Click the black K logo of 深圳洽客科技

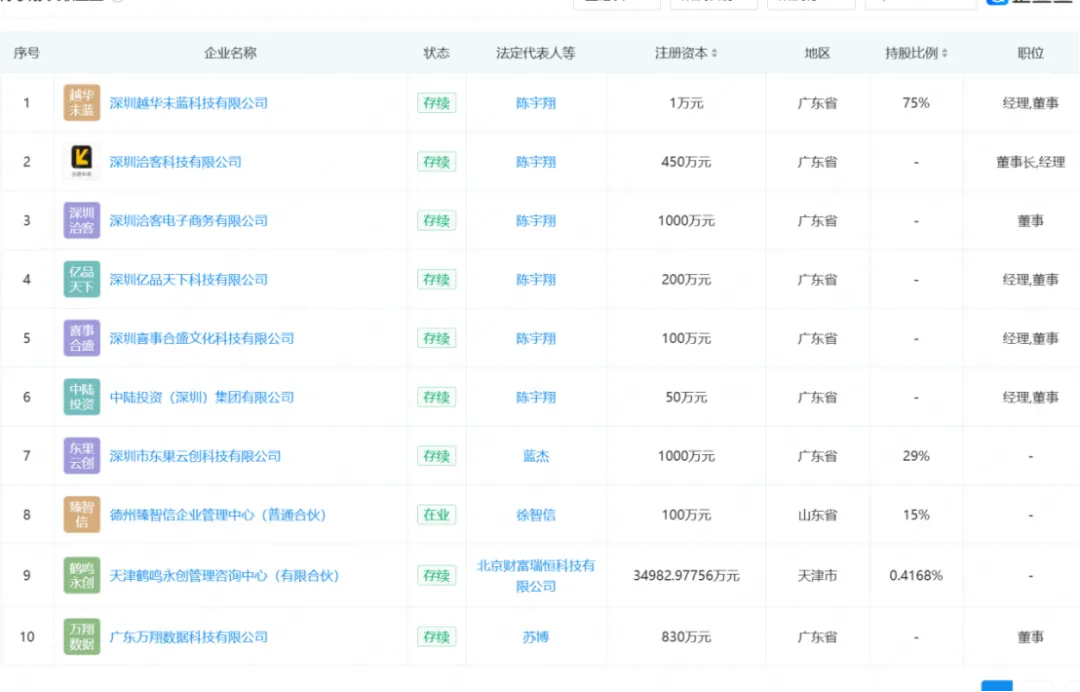[82, 162]
